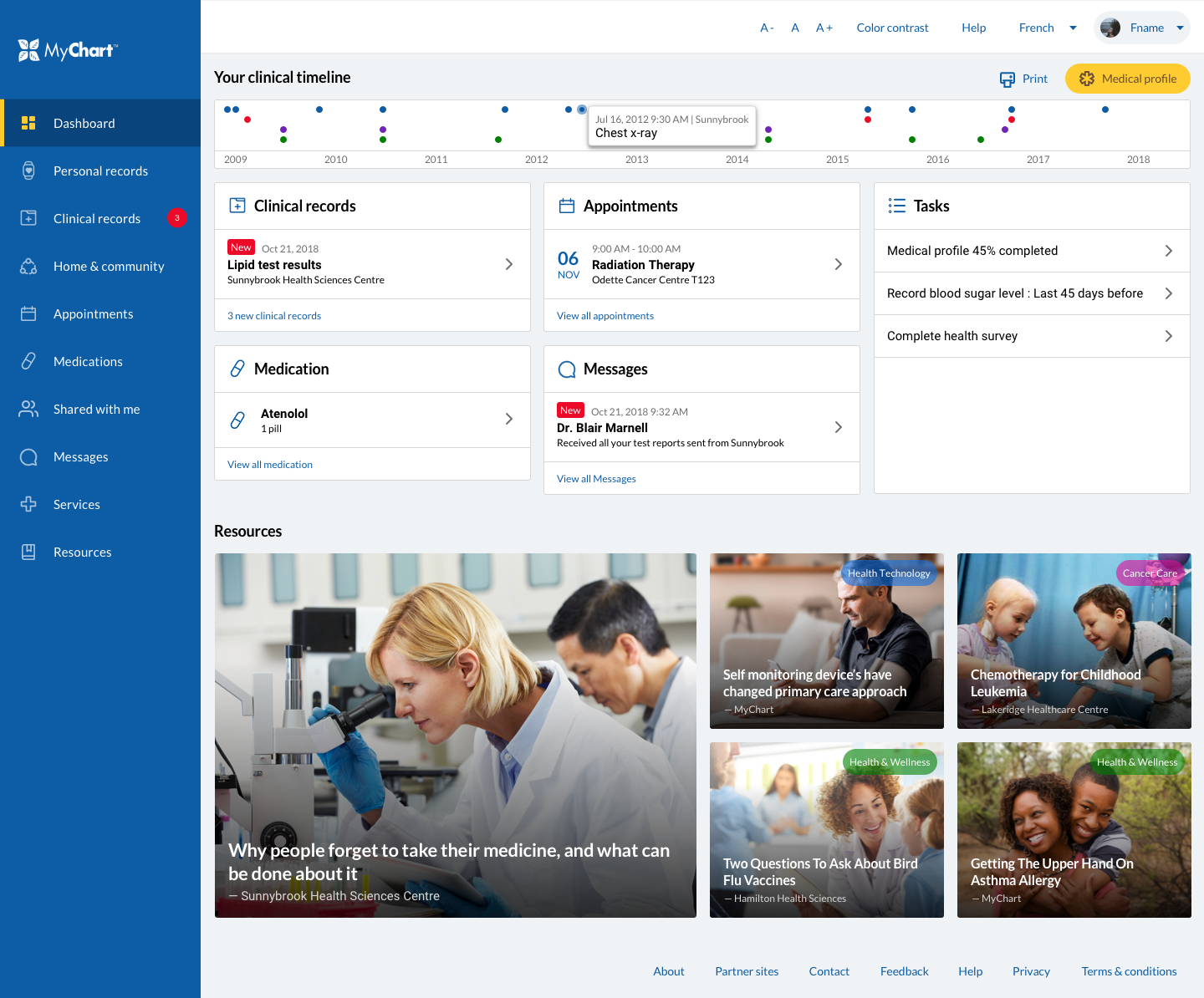Select the Chest x-ray marker on the timeline
Screen dimensions: 1204x998
tap(581, 109)
